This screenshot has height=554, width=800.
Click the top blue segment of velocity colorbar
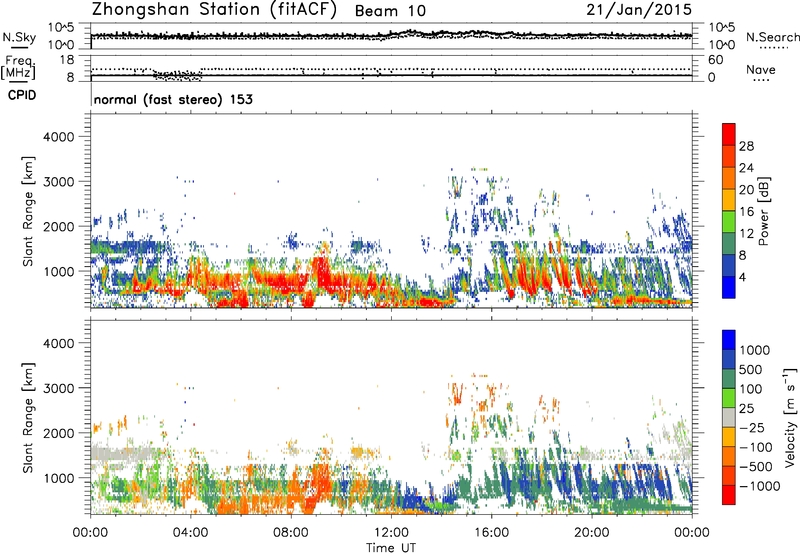click(729, 340)
